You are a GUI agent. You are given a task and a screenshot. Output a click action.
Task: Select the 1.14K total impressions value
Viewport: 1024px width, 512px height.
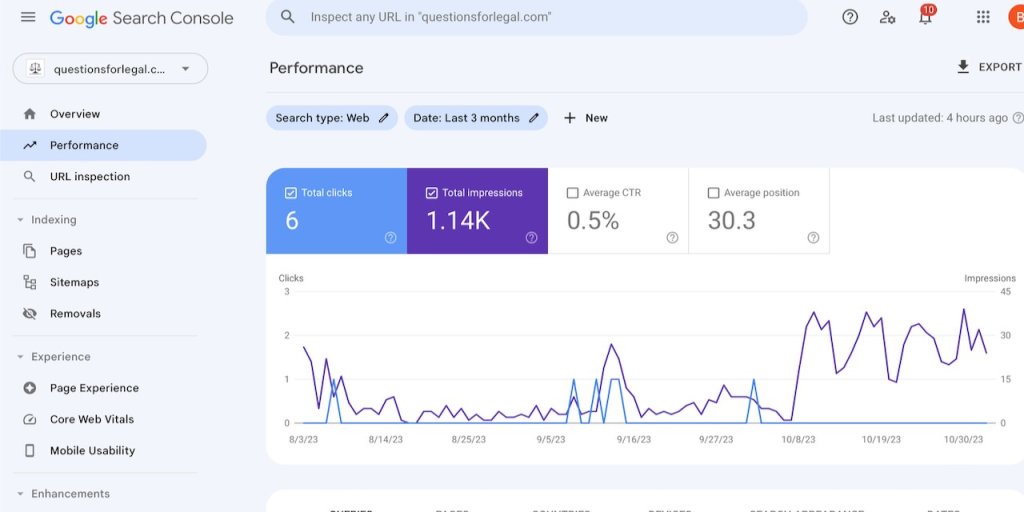(x=458, y=221)
